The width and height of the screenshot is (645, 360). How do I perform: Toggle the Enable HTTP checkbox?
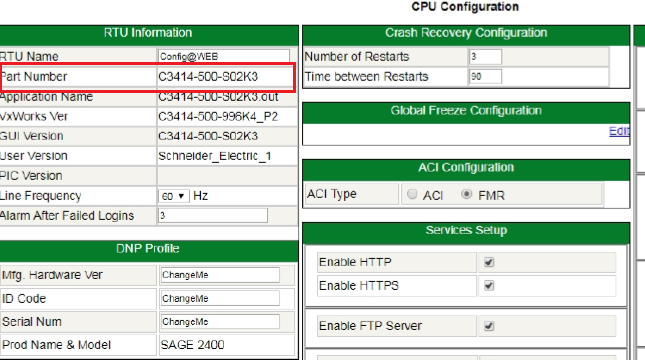(489, 262)
